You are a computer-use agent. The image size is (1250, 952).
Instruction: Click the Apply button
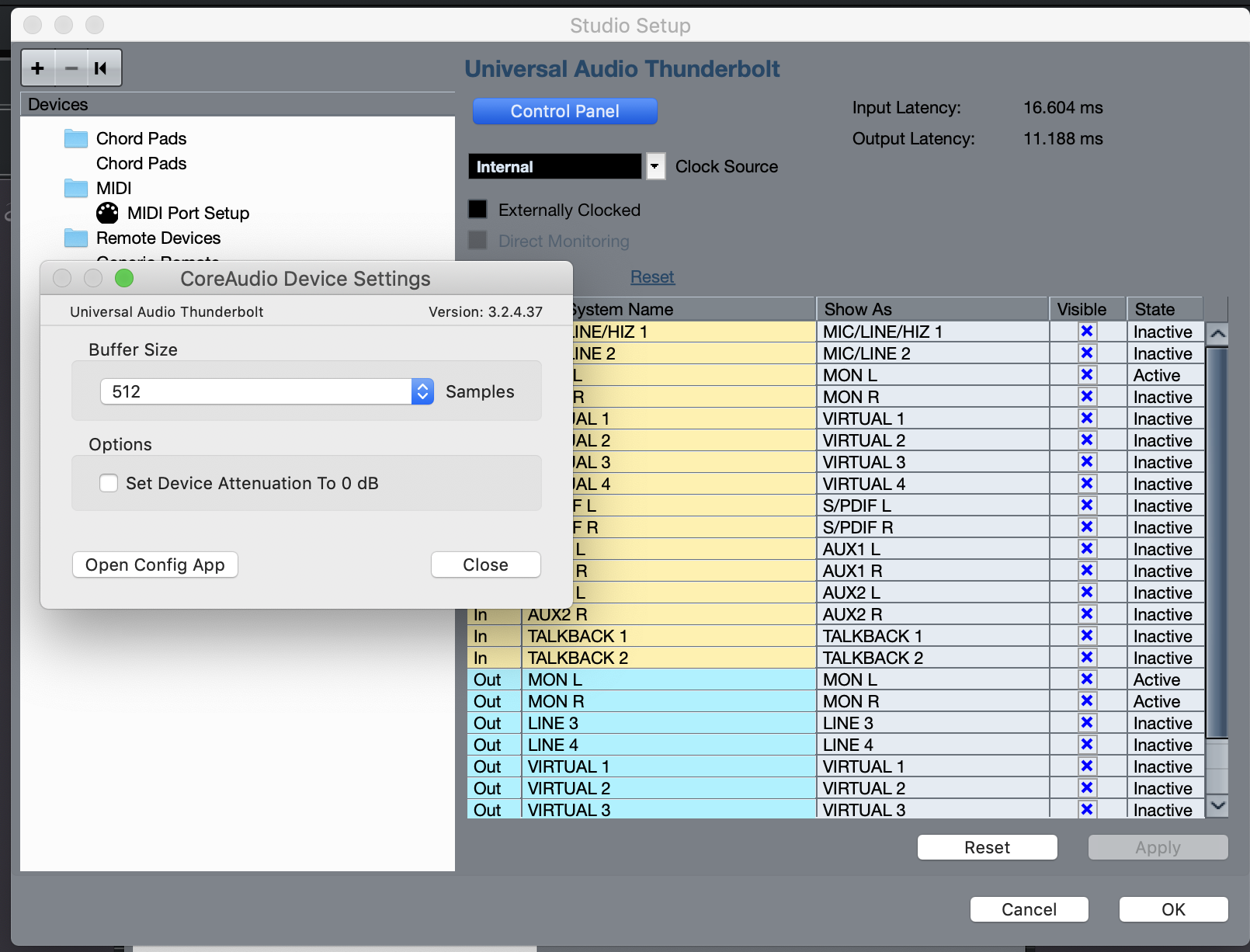[1158, 847]
